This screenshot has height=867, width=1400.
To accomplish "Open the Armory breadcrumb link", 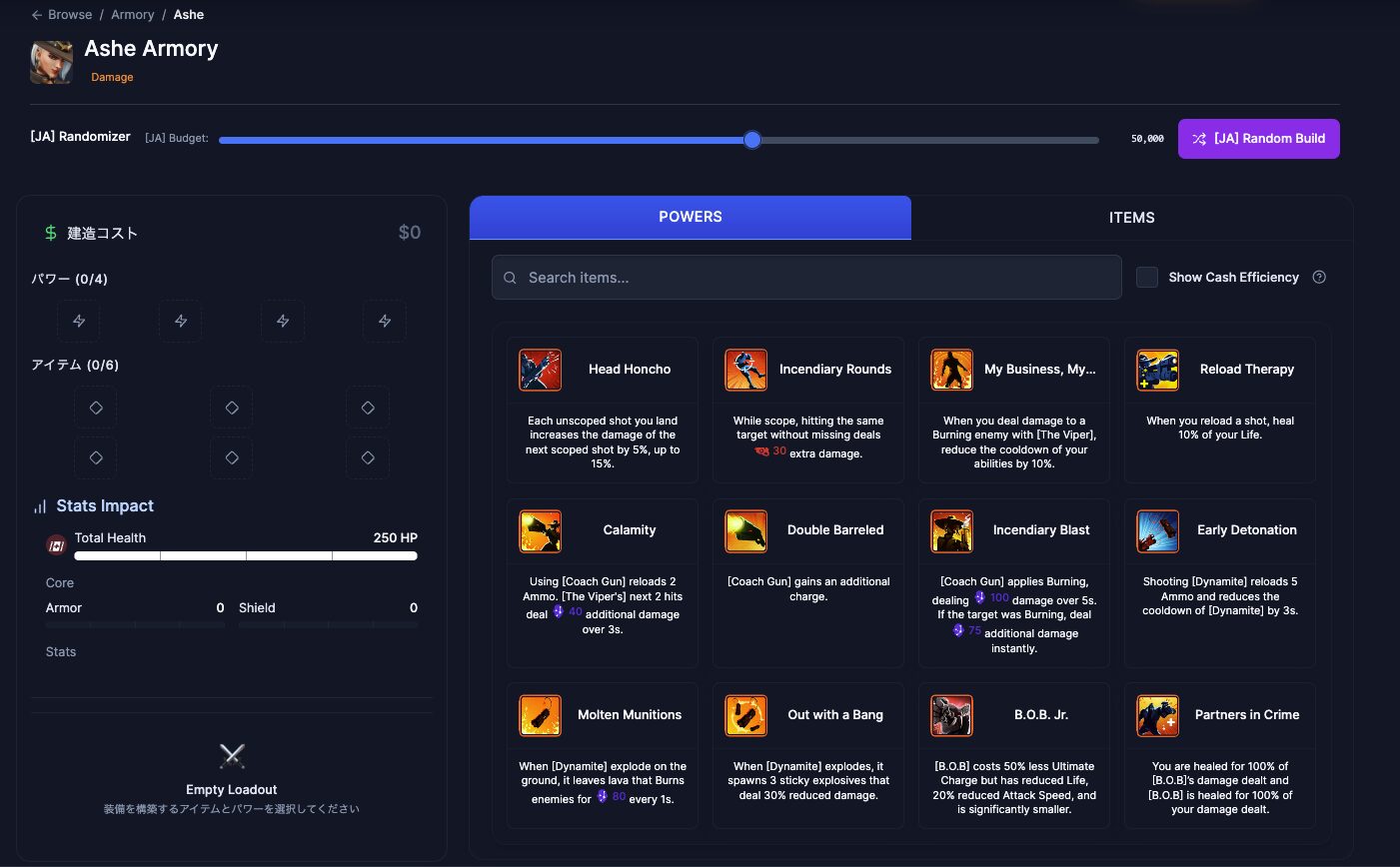I will [x=133, y=15].
